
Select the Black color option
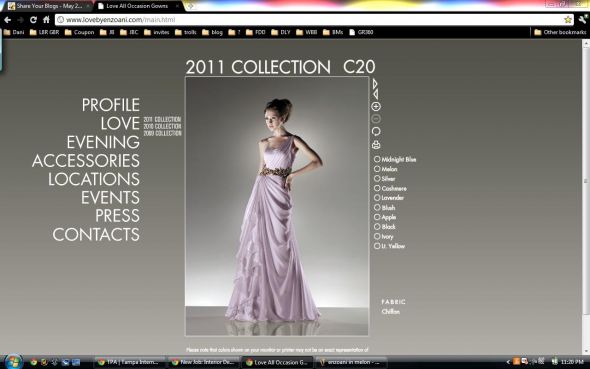coord(385,227)
